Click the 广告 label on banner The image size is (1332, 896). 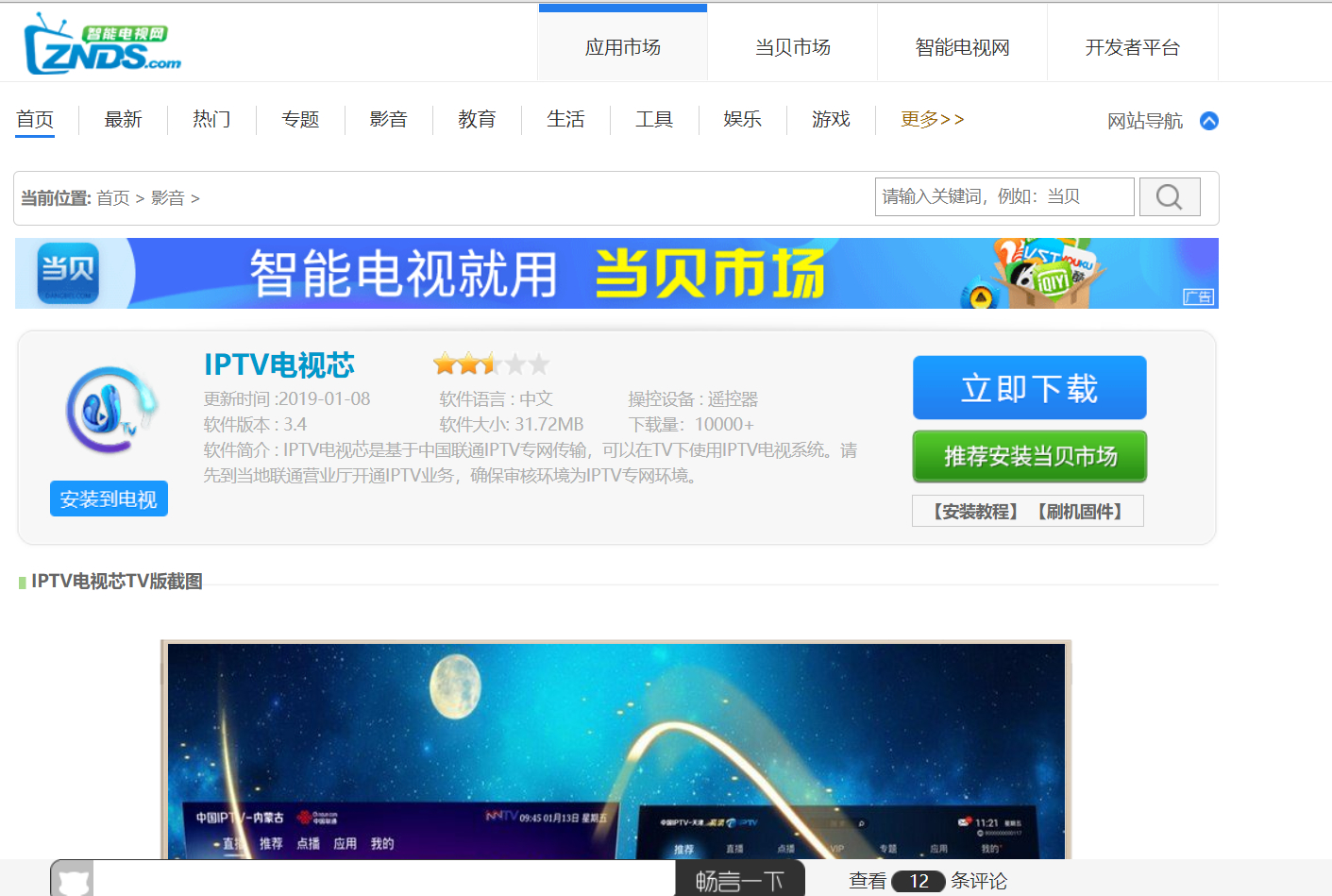click(1198, 297)
